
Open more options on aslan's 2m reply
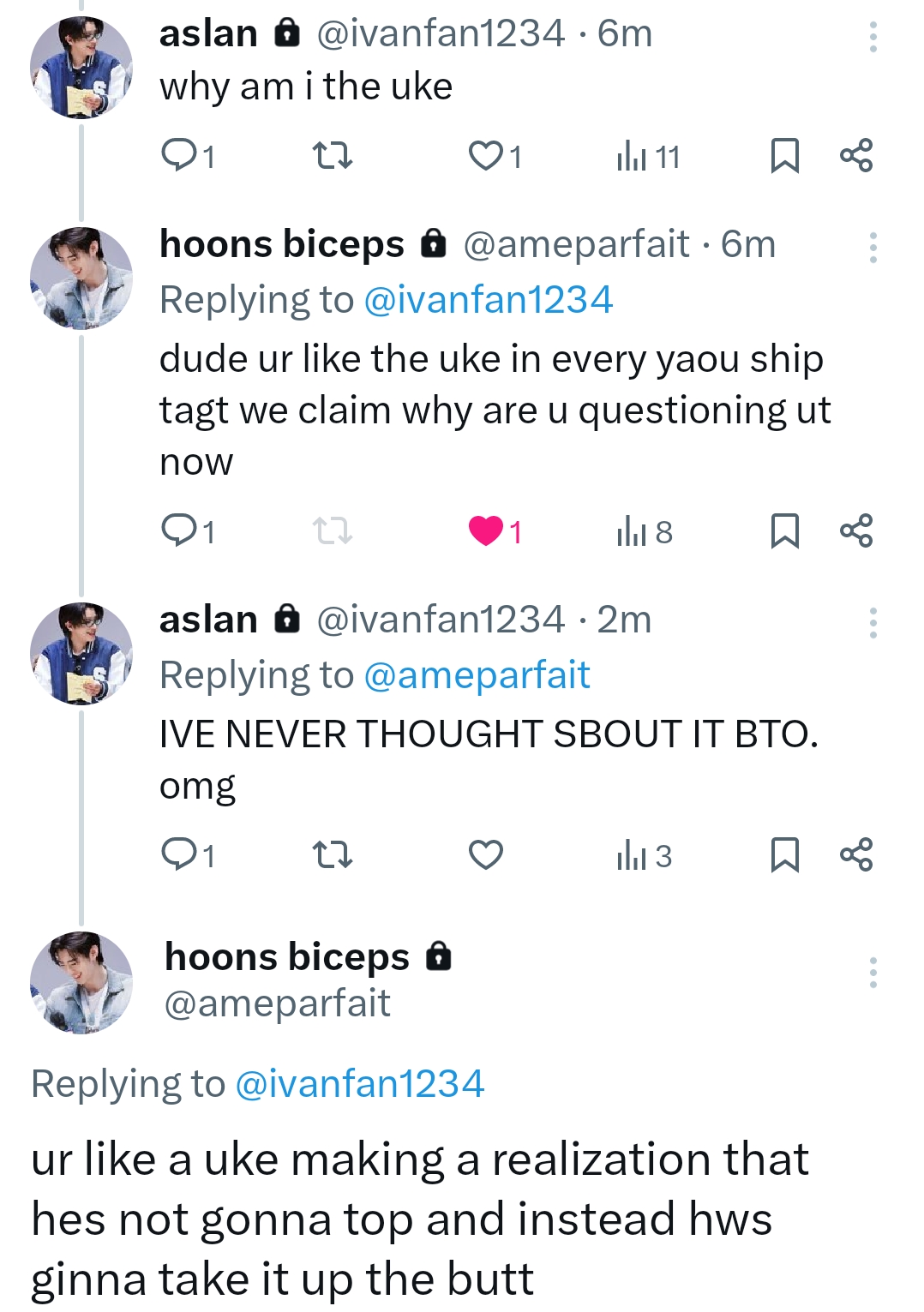tap(873, 623)
